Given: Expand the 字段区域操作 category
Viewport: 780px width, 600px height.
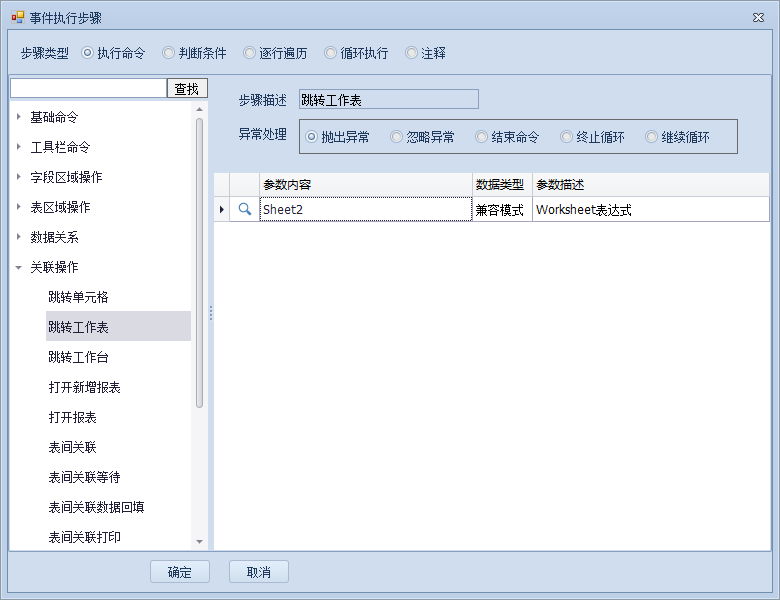Looking at the screenshot, I should click(19, 177).
